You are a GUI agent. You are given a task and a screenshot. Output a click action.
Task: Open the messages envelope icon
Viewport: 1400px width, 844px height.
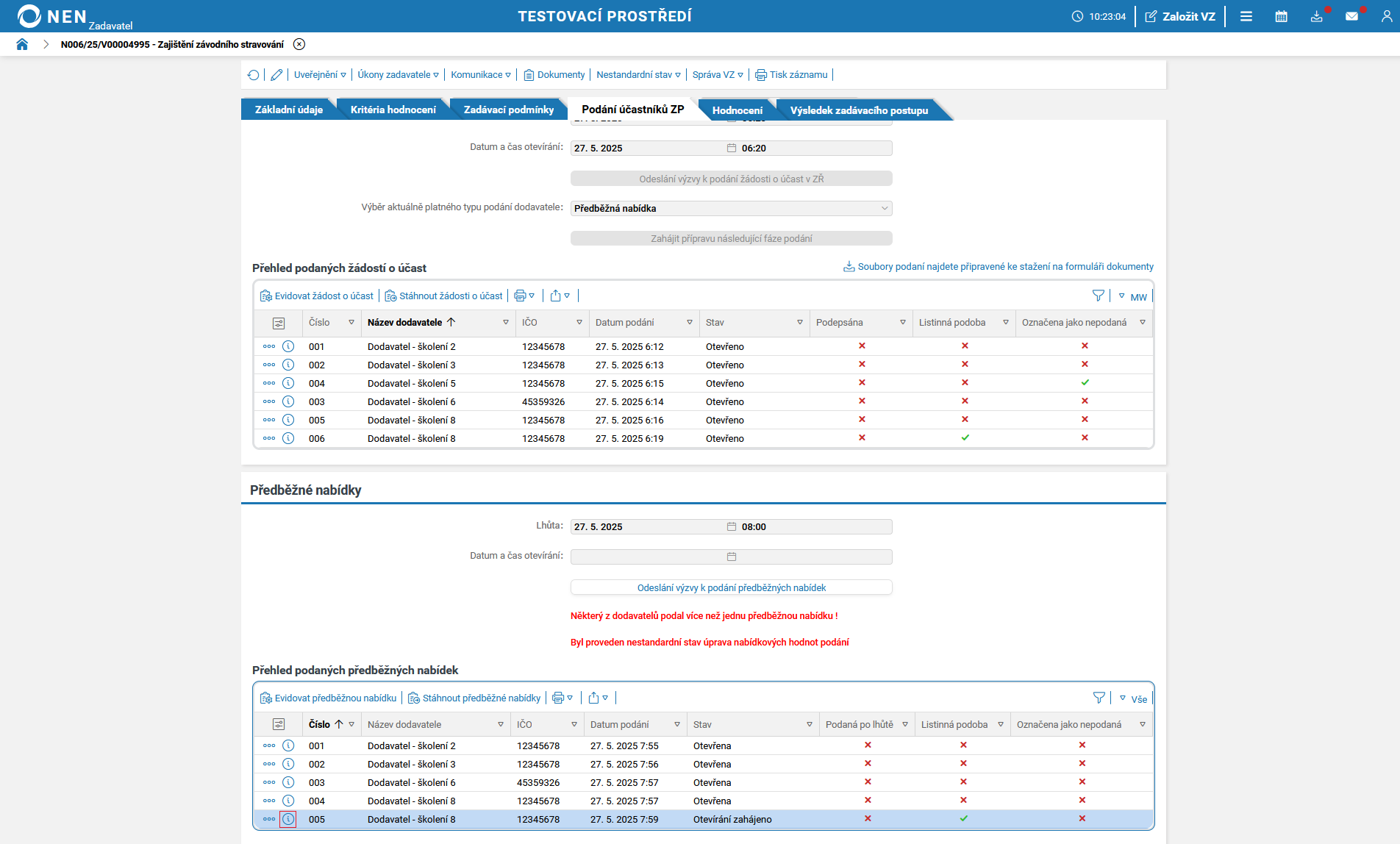[1351, 16]
